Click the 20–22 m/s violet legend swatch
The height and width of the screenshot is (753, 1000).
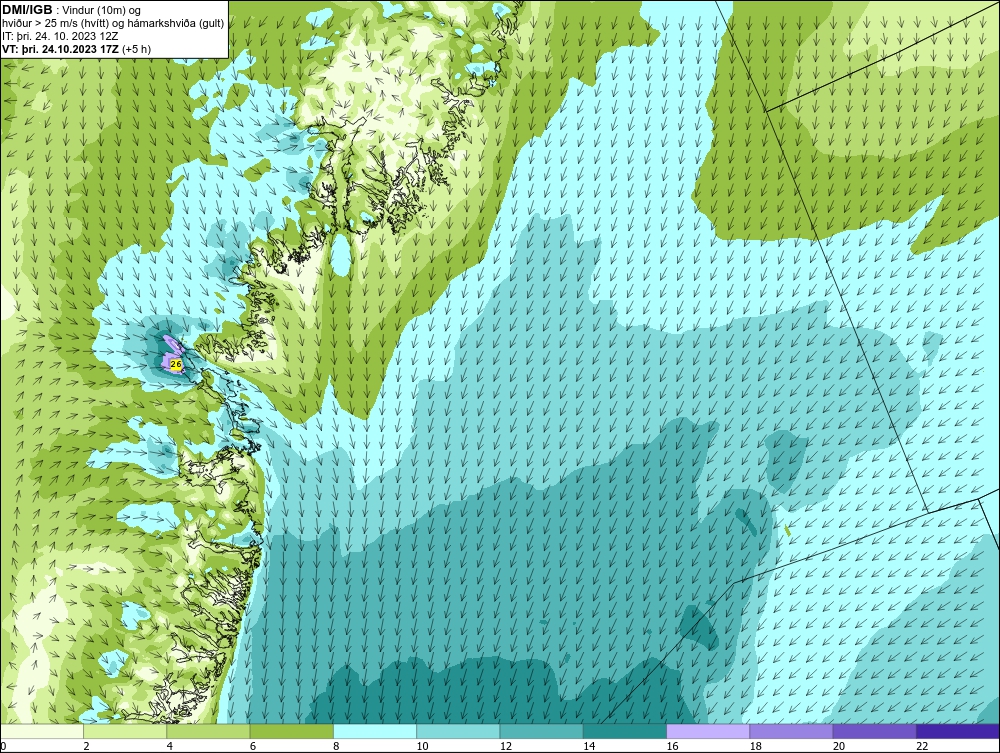[x=874, y=731]
